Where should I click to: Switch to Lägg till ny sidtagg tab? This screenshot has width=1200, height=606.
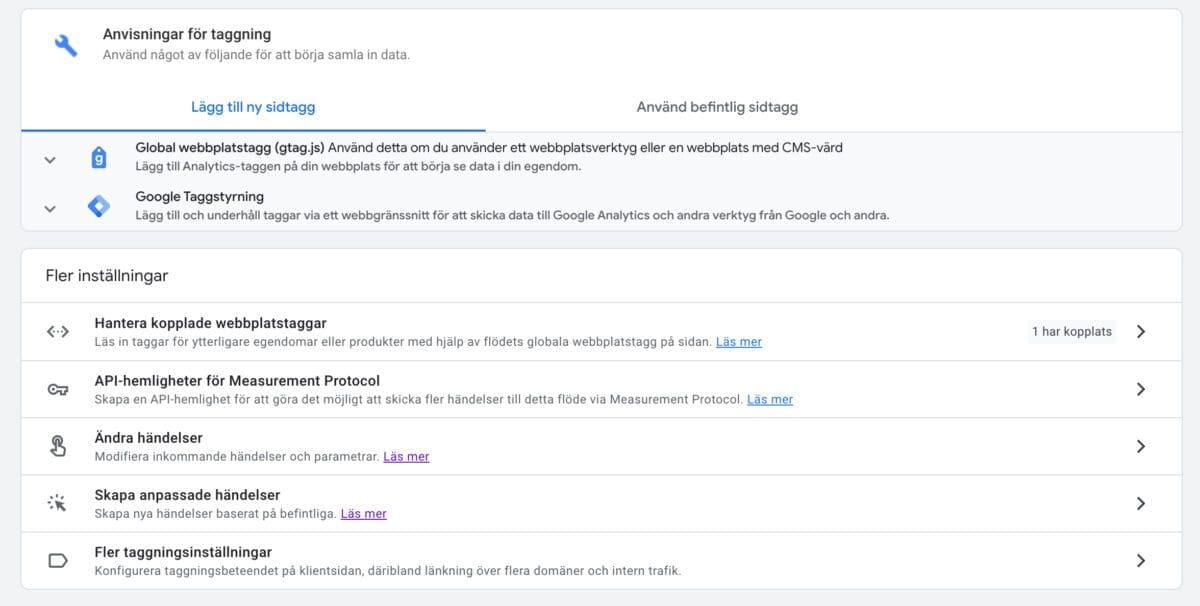(x=253, y=107)
